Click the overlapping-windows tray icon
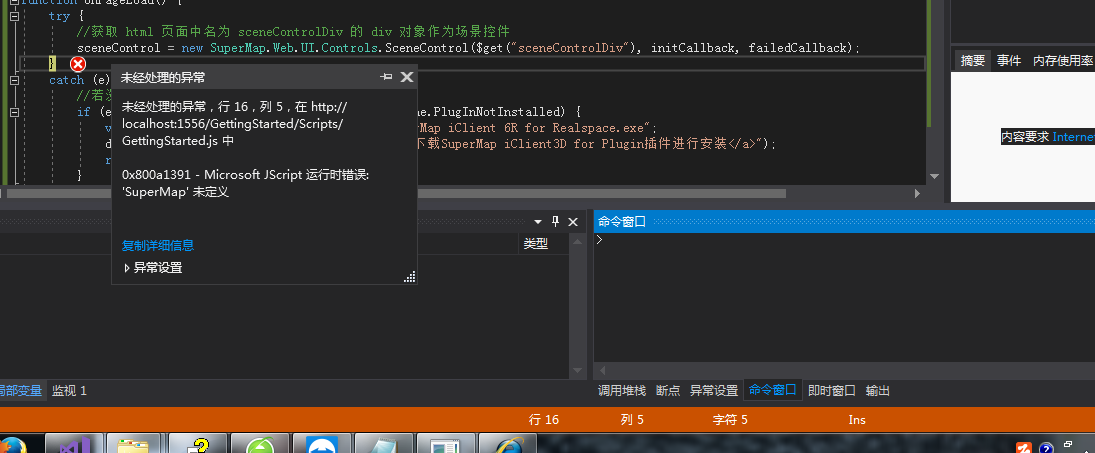This screenshot has height=453, width=1095. (1068, 444)
